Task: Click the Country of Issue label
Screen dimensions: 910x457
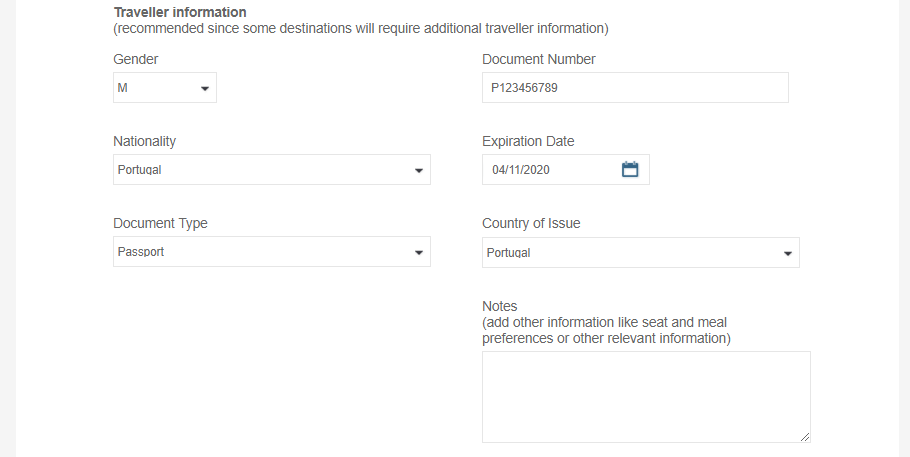Action: pos(531,223)
